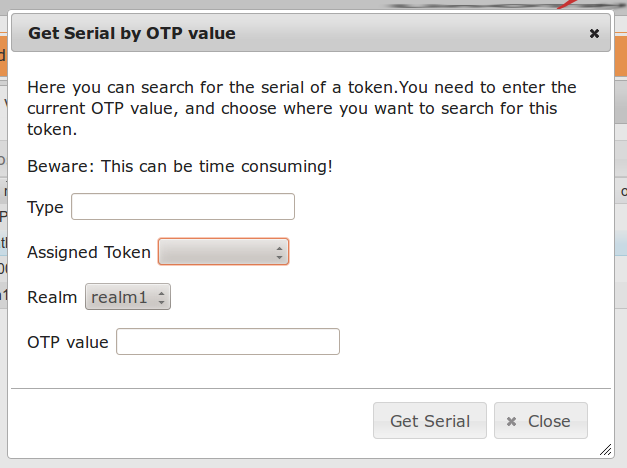Open the Assigned Token dropdown
The image size is (627, 468).
tap(223, 252)
